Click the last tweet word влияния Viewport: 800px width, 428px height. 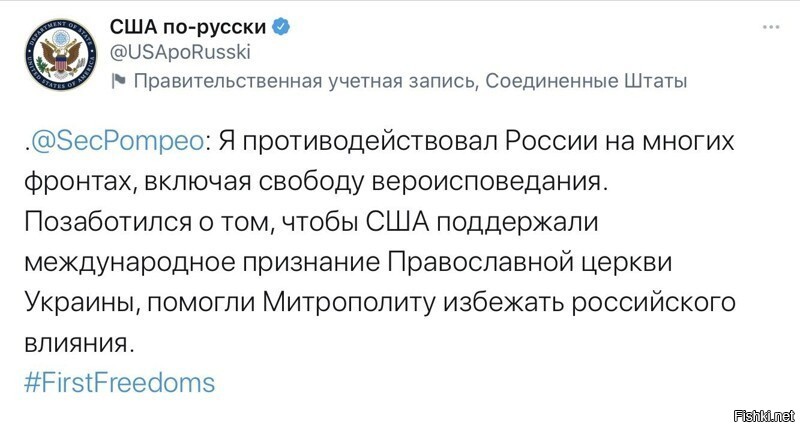[x=81, y=344]
